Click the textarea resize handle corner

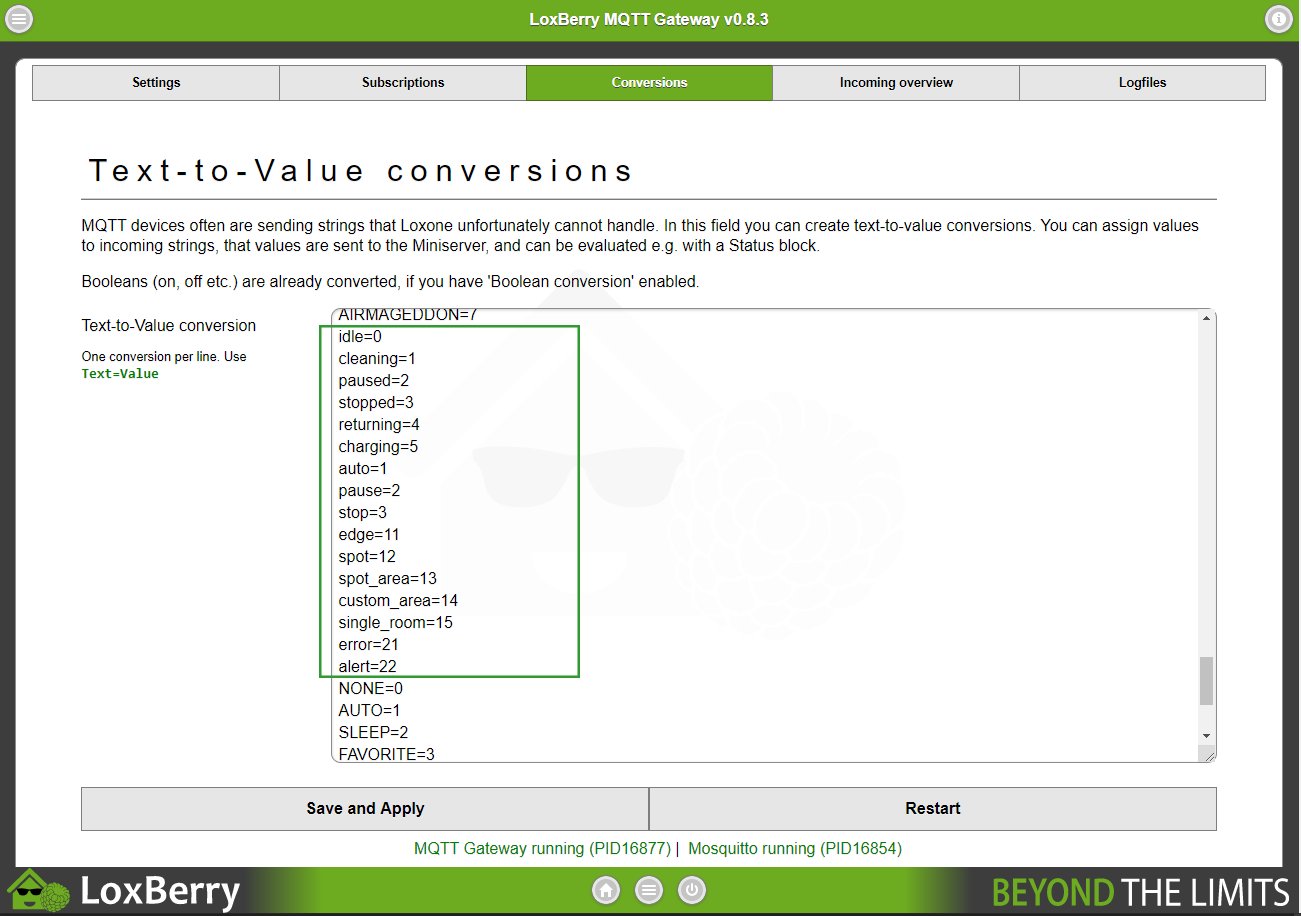coord(1209,756)
